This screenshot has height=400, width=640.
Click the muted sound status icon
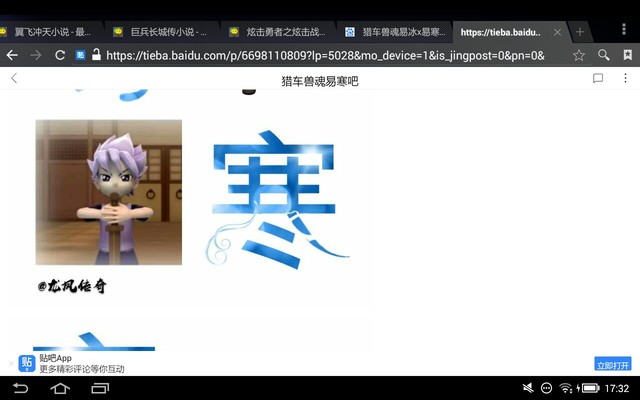click(528, 388)
